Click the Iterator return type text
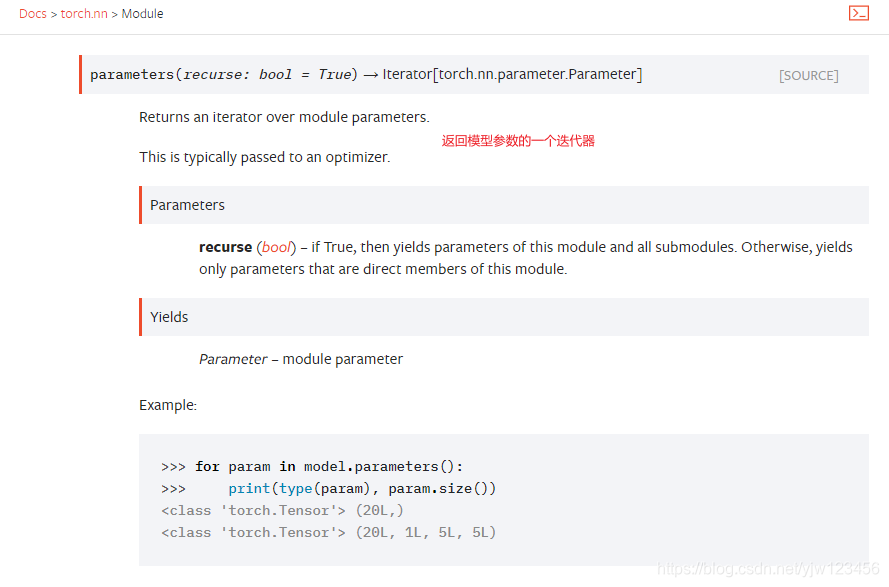Image resolution: width=889 pixels, height=587 pixels. (512, 74)
